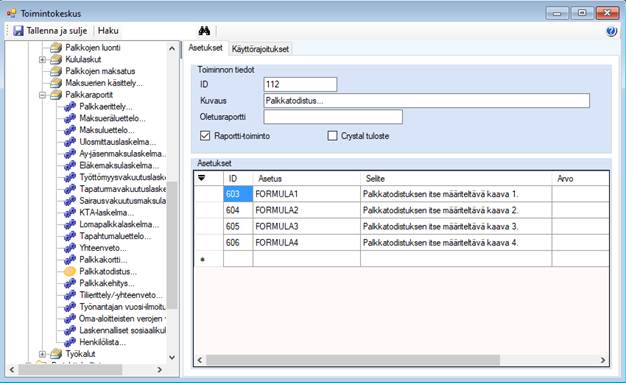
Task: Click the Tapaturmavakuutuslaskelma report icon
Action: 70,189
